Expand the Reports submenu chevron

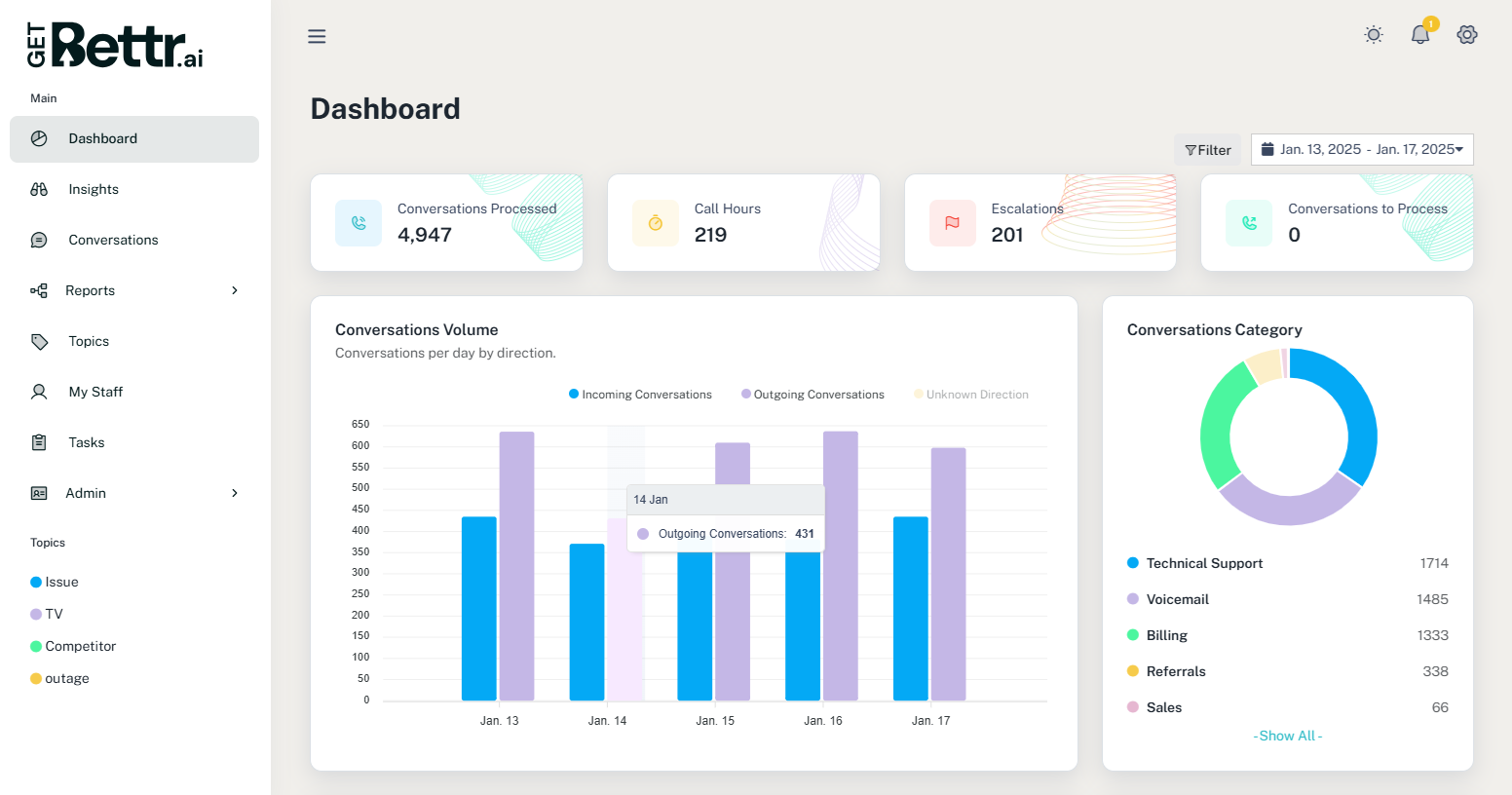[x=235, y=290]
